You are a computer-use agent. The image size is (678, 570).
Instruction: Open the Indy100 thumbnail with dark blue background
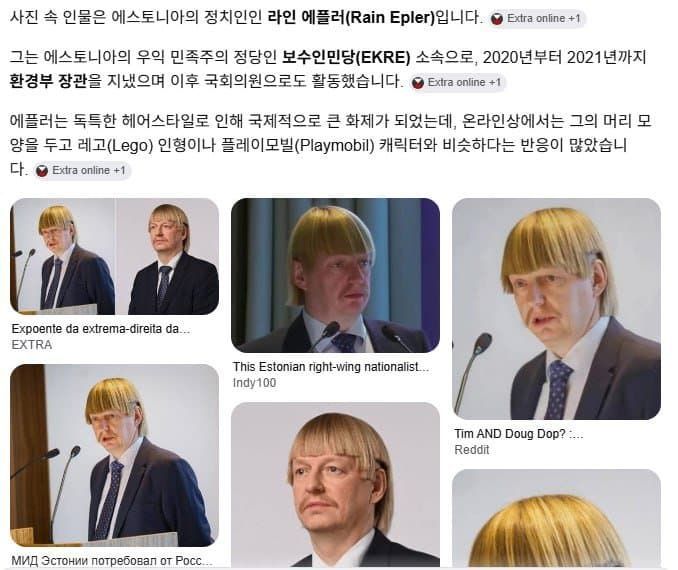tap(336, 275)
